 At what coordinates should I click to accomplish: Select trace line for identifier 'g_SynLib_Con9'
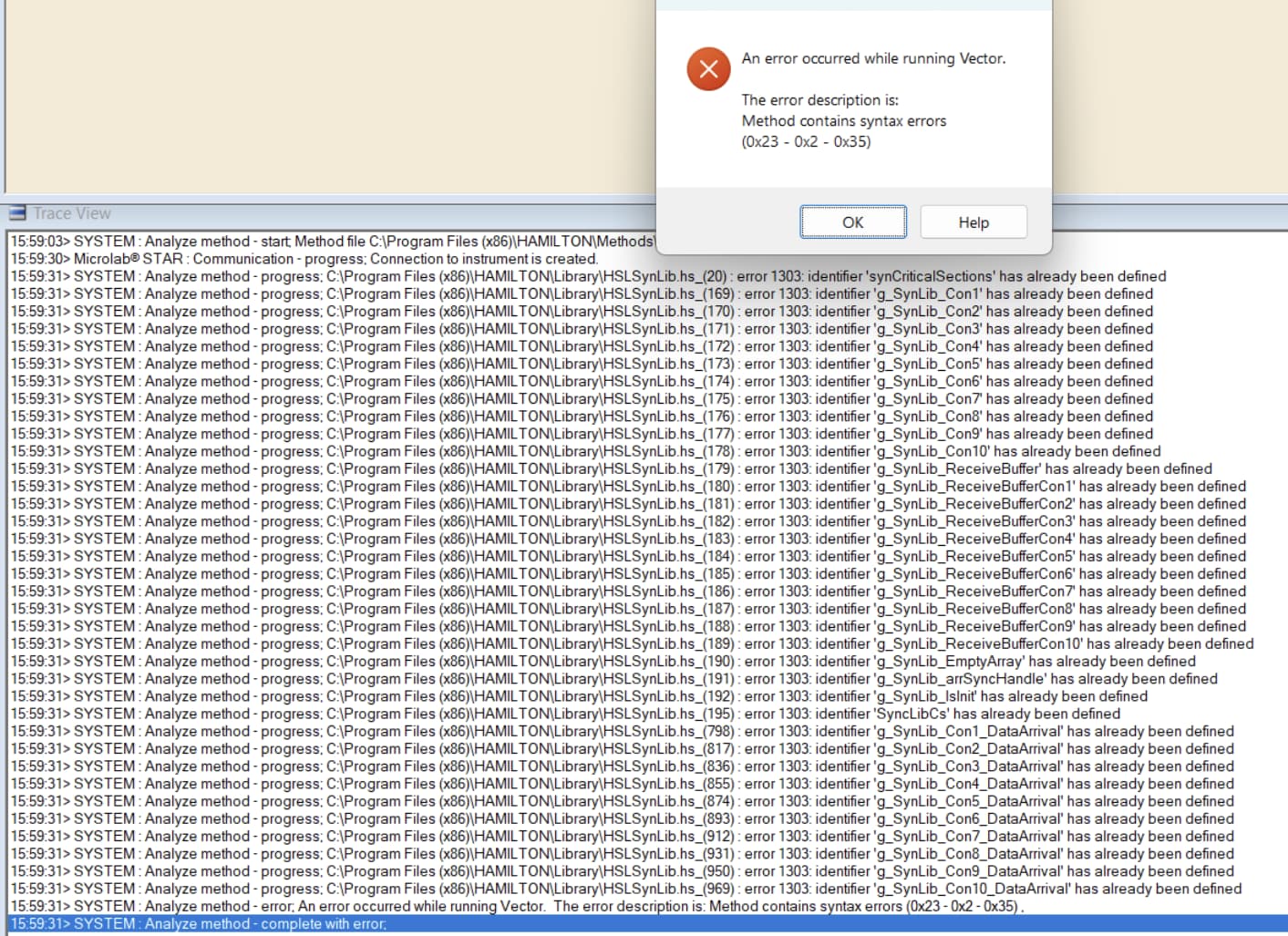582,434
